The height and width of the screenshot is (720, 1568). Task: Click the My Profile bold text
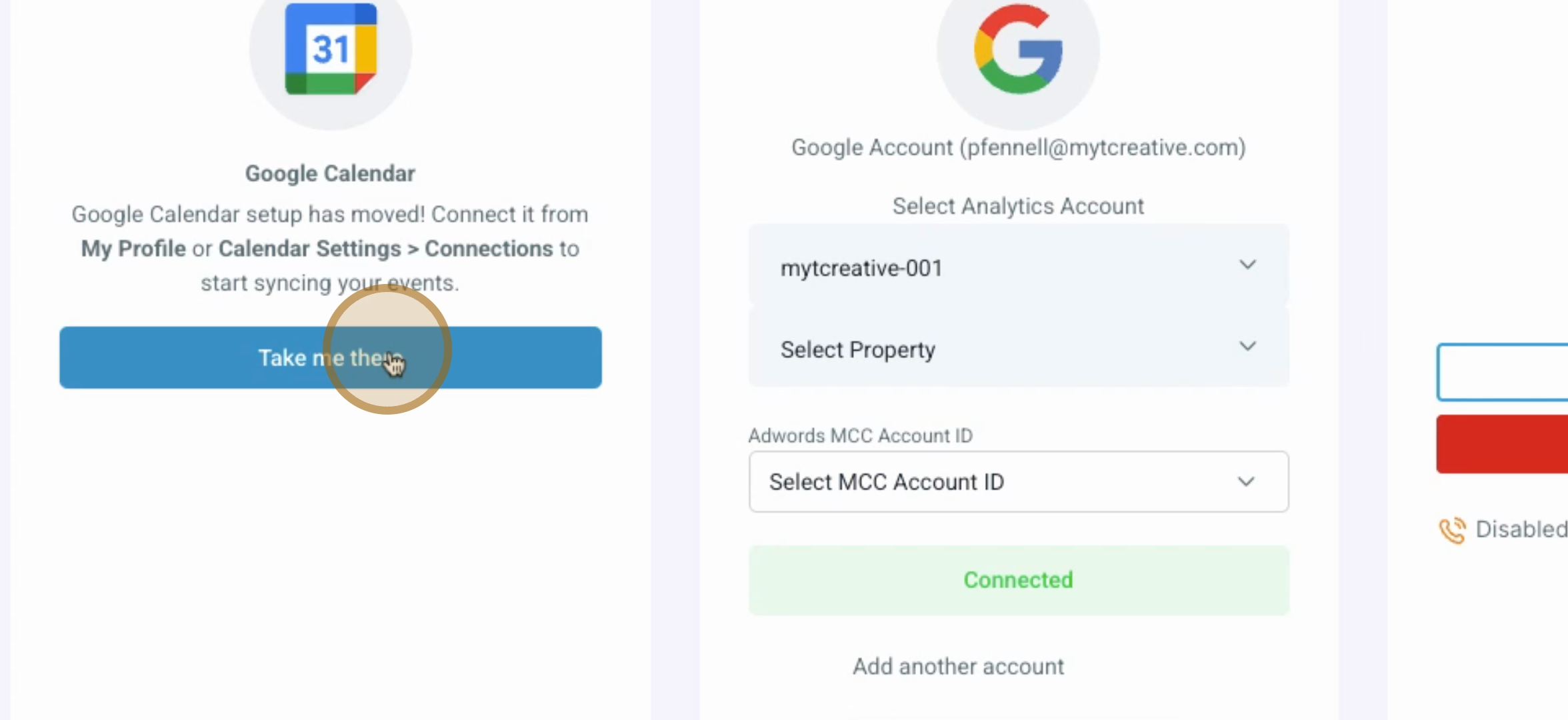click(133, 249)
